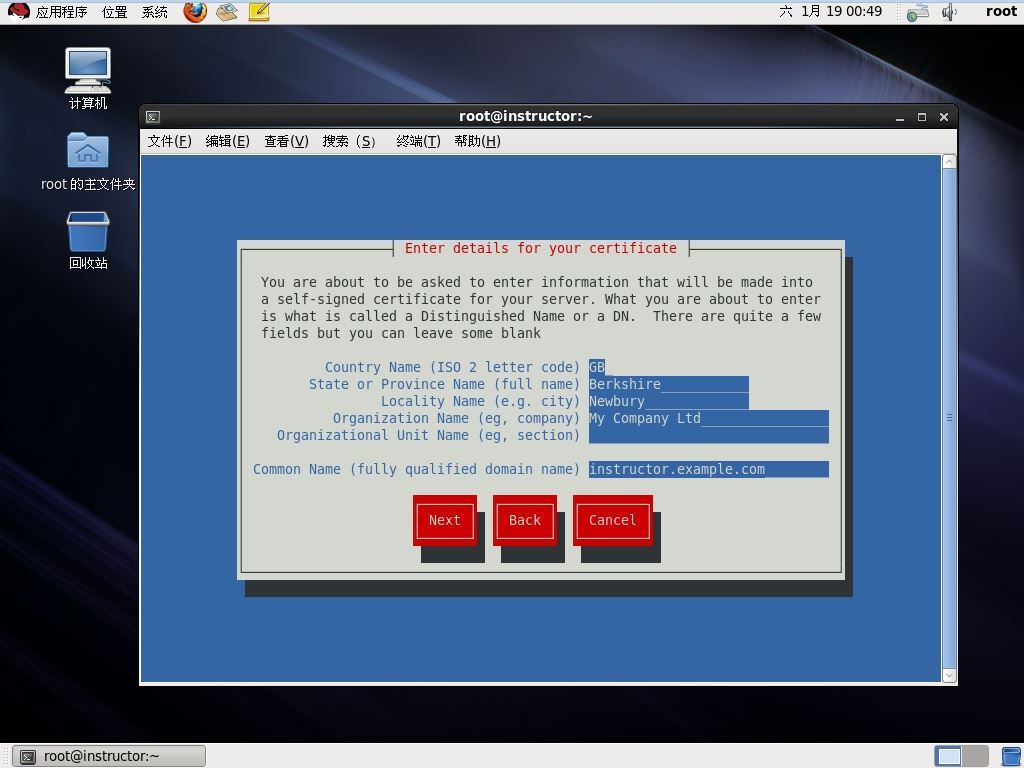This screenshot has height=768, width=1024.
Task: Open the 应用程序 menu
Action: [61, 12]
